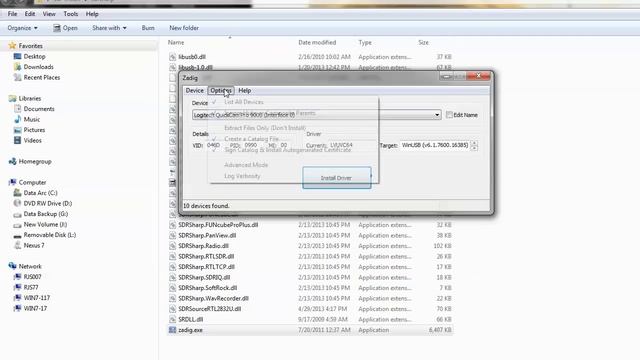640x360 pixels.
Task: Select the Music library icon
Action: pyautogui.click(x=17, y=119)
